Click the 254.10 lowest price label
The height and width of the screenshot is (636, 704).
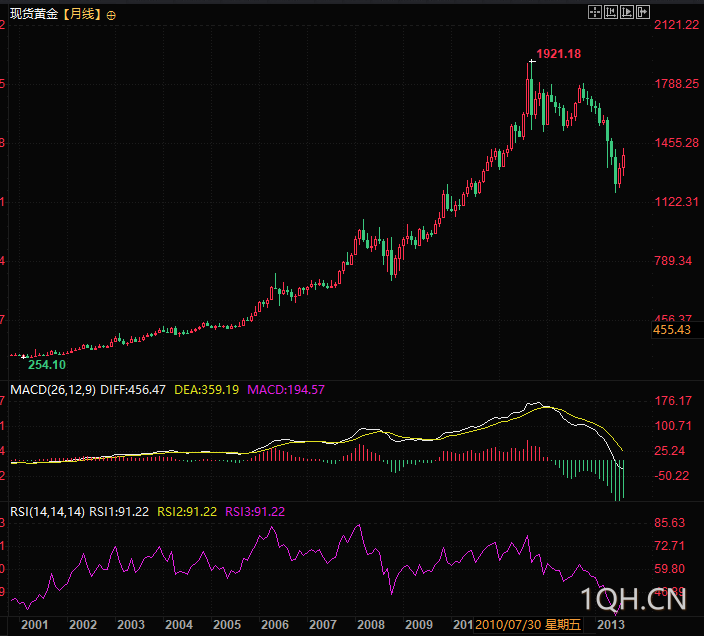(46, 365)
